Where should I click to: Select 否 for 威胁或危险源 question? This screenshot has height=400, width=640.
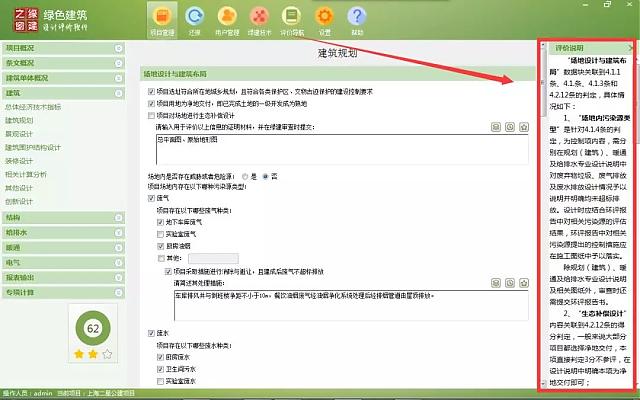265,177
